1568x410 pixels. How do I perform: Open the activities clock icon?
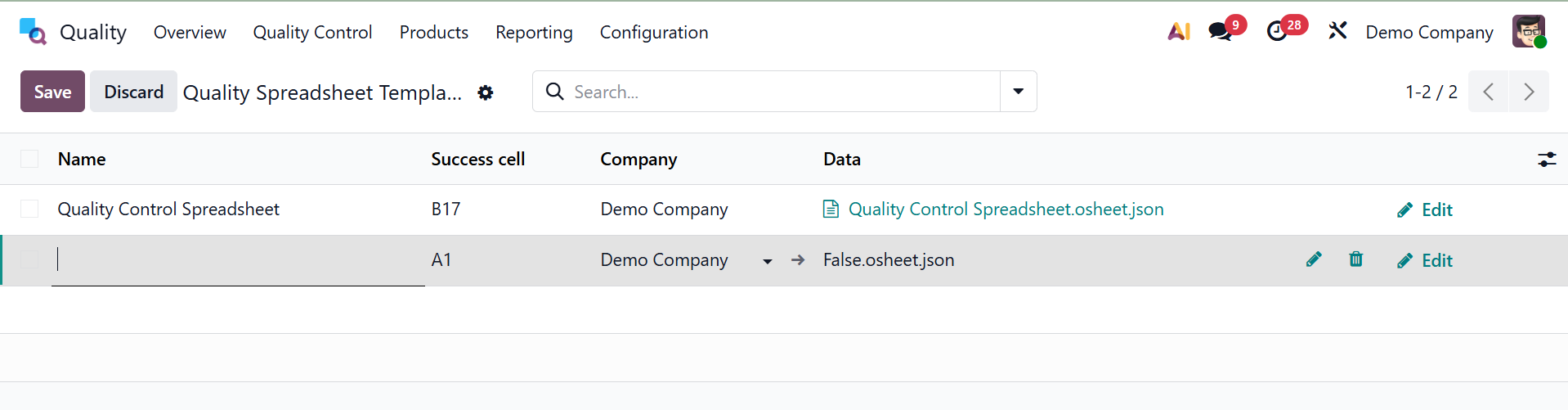[1278, 32]
